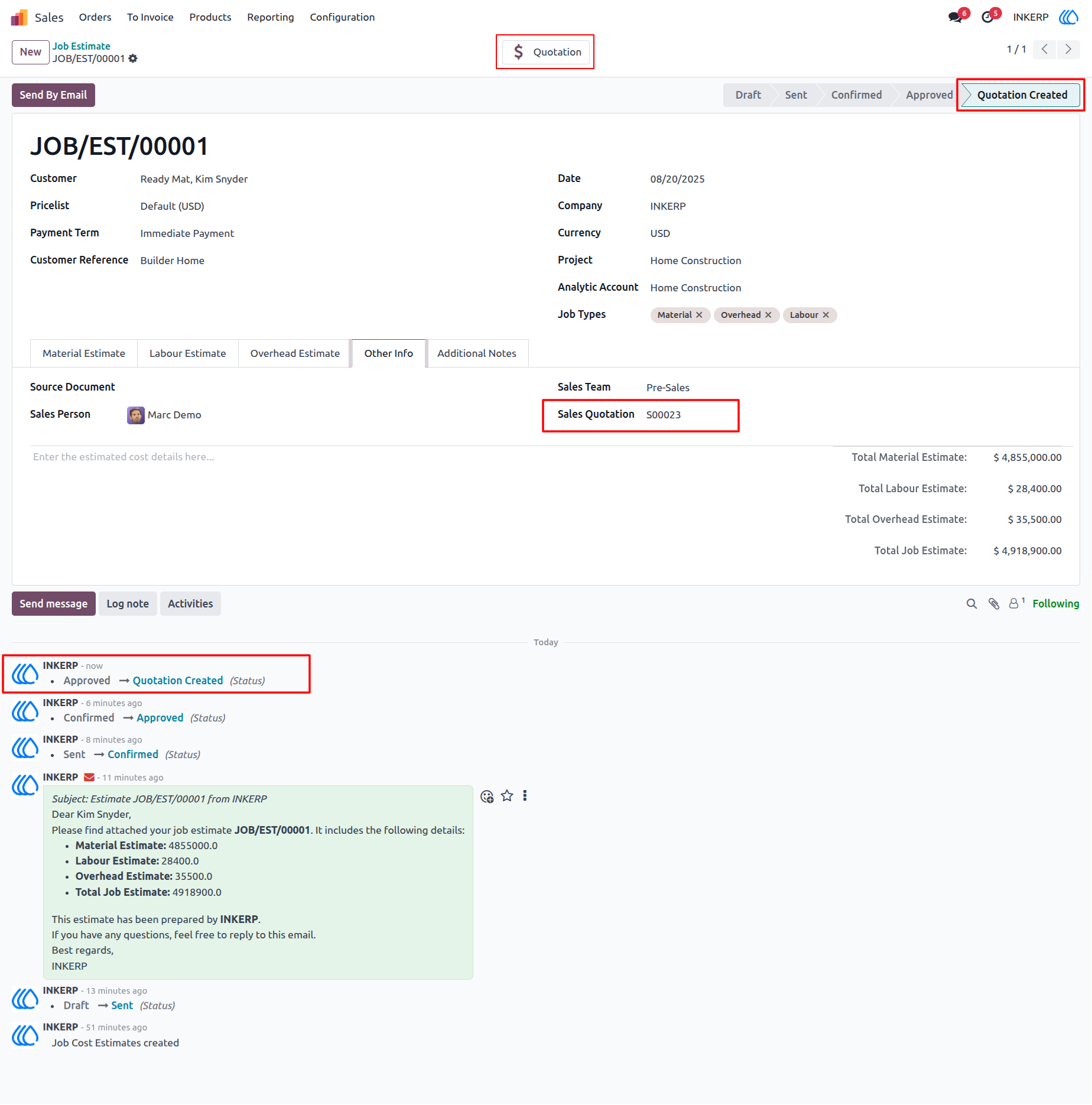Open the Configuration menu
The width and height of the screenshot is (1092, 1105).
pos(342,17)
